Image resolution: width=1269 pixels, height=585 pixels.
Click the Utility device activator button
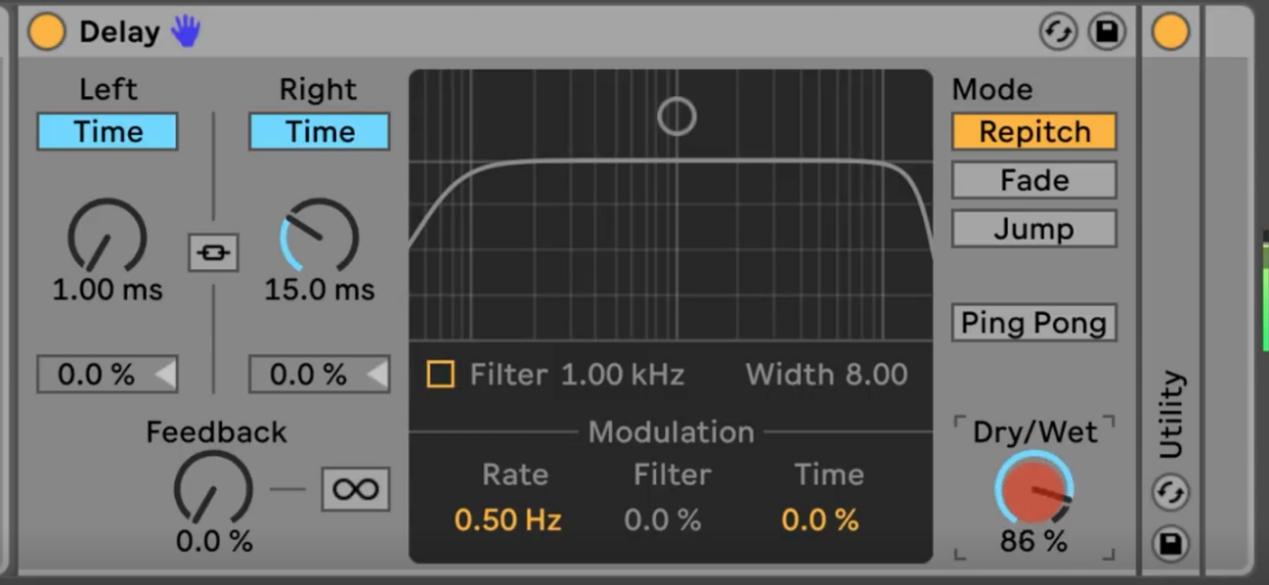point(1170,32)
